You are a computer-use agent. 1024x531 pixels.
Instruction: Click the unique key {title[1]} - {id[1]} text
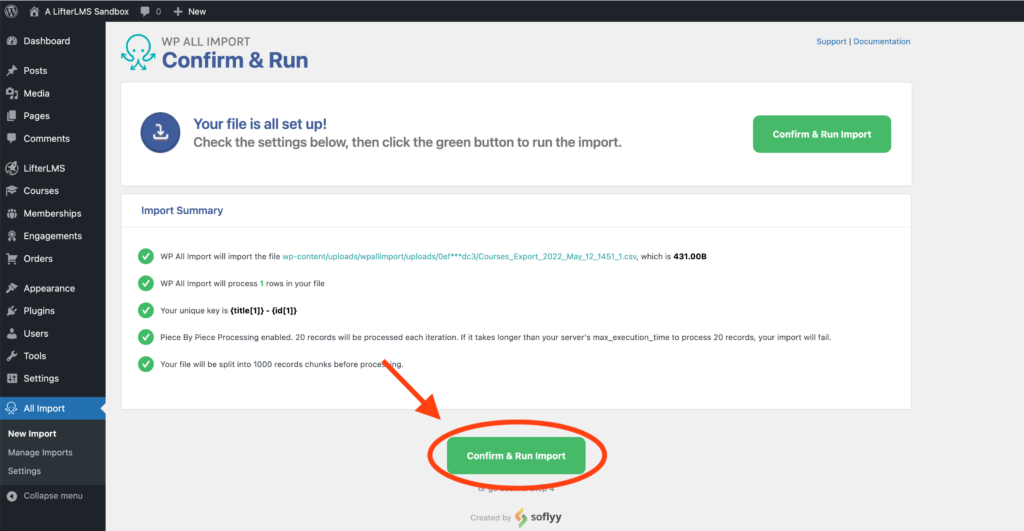click(x=263, y=311)
